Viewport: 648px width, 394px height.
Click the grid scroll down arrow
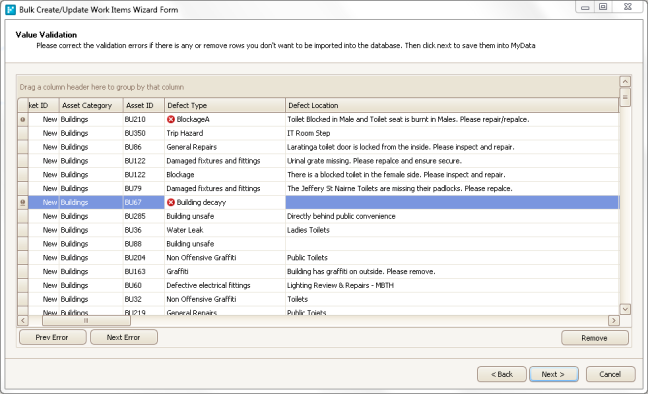[625, 309]
